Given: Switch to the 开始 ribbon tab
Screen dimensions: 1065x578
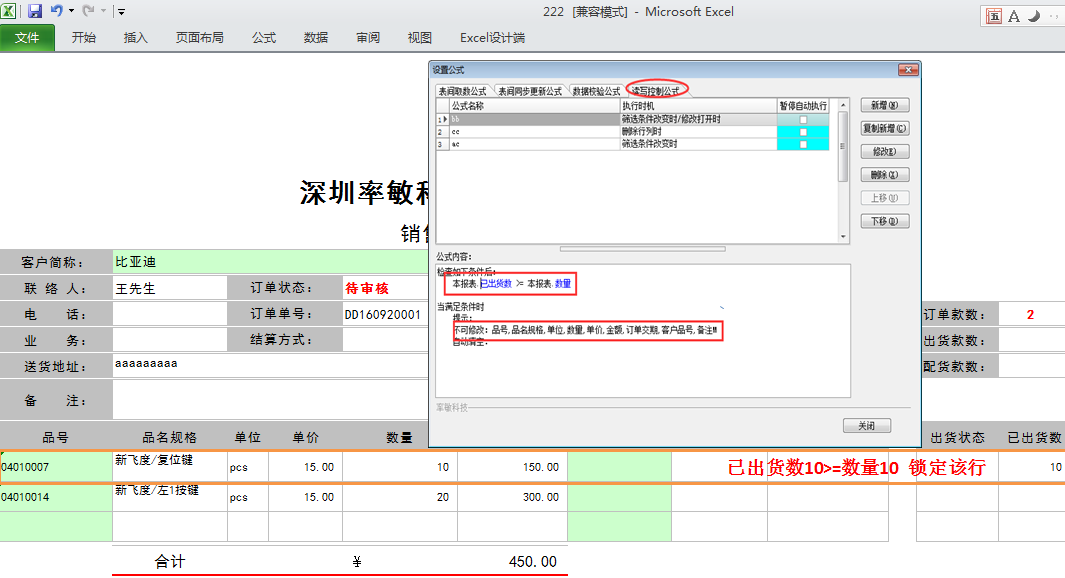Looking at the screenshot, I should [84, 37].
